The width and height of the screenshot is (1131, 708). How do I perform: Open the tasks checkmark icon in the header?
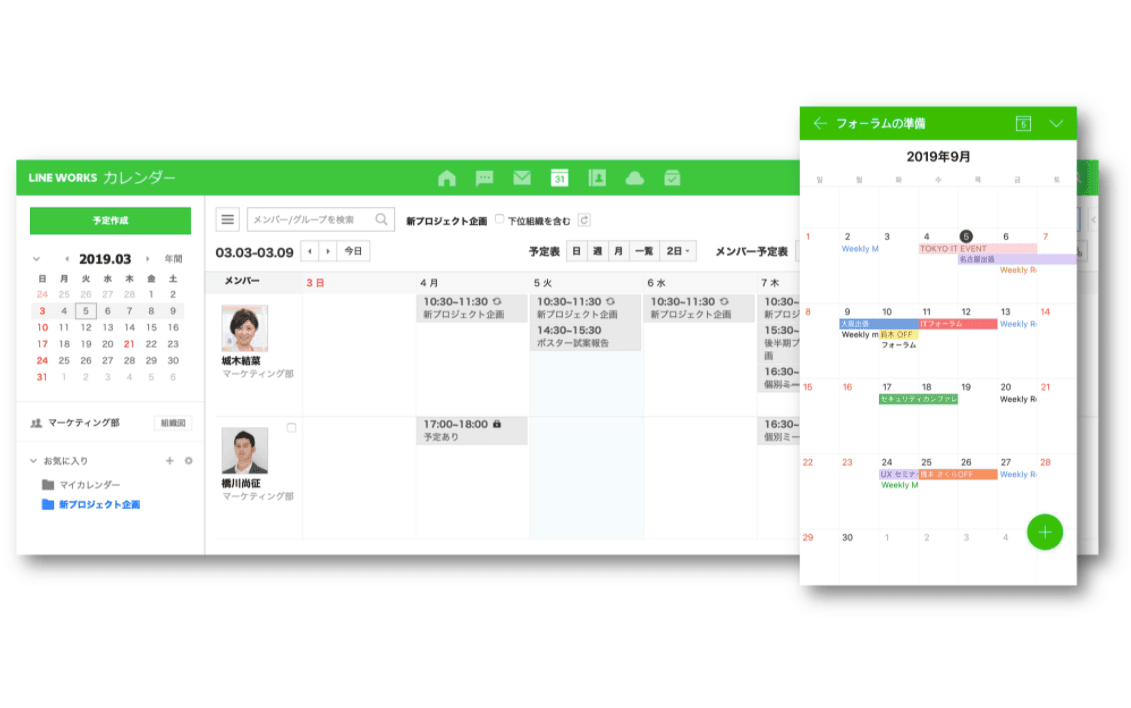(x=672, y=178)
